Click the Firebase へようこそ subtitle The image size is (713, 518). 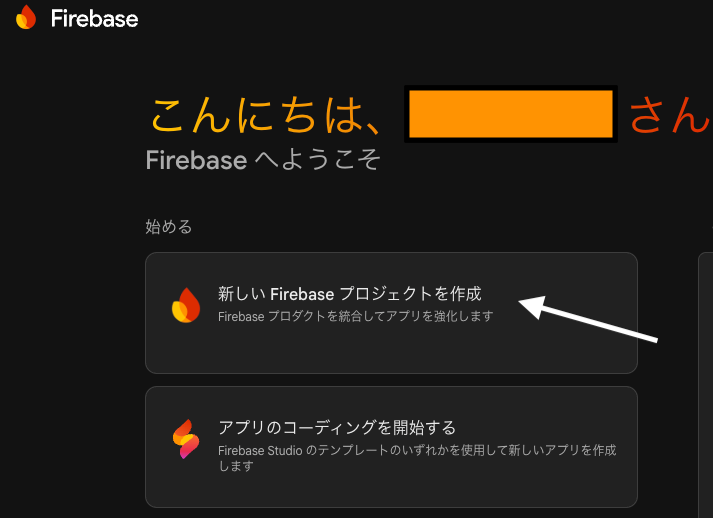tap(263, 160)
